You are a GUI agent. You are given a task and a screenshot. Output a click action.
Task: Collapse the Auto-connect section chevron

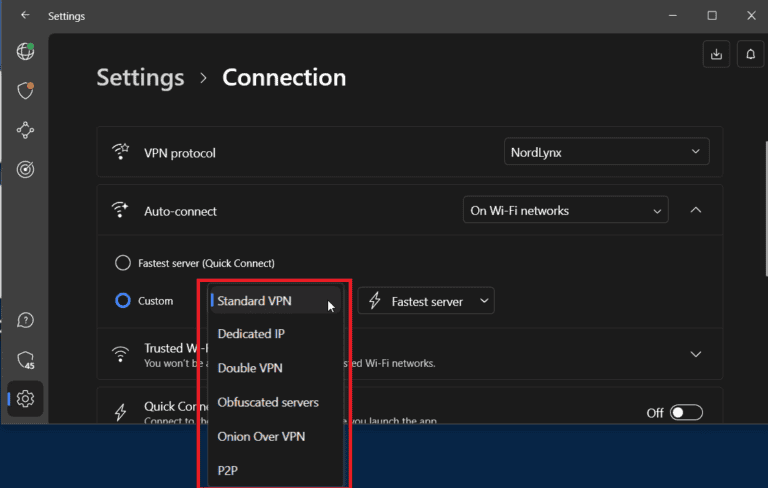point(696,211)
